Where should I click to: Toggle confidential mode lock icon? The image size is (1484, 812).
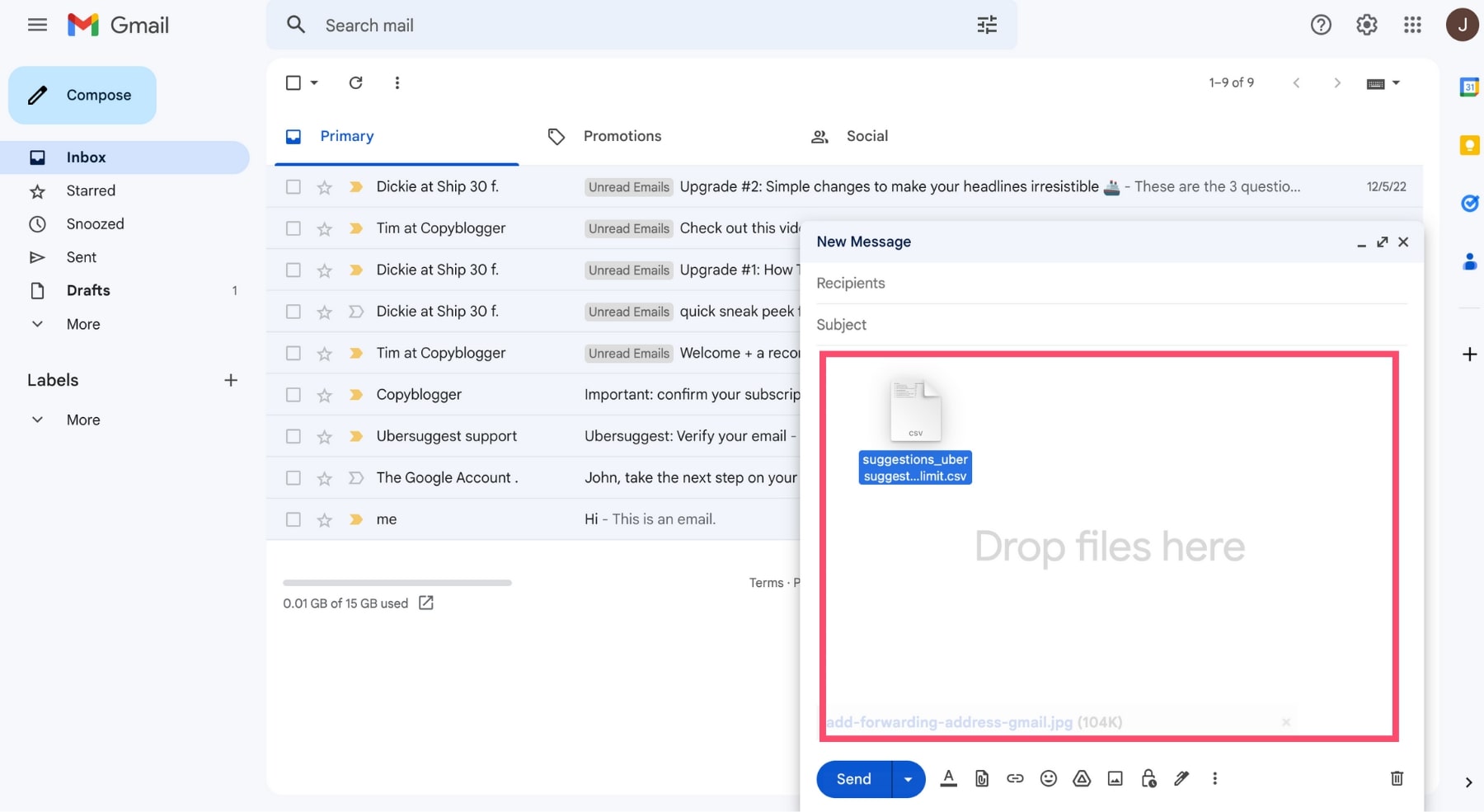1148,778
